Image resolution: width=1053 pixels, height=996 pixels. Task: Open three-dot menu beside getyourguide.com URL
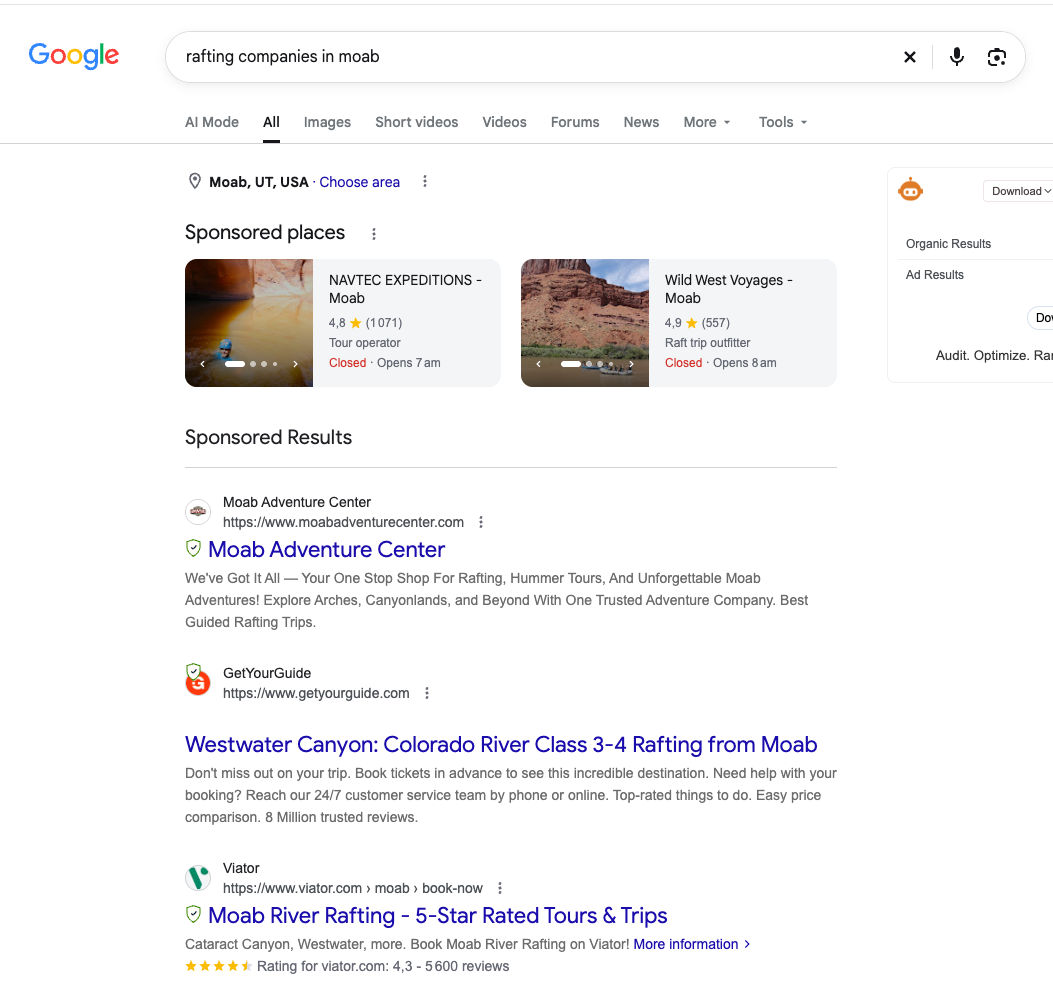click(427, 693)
